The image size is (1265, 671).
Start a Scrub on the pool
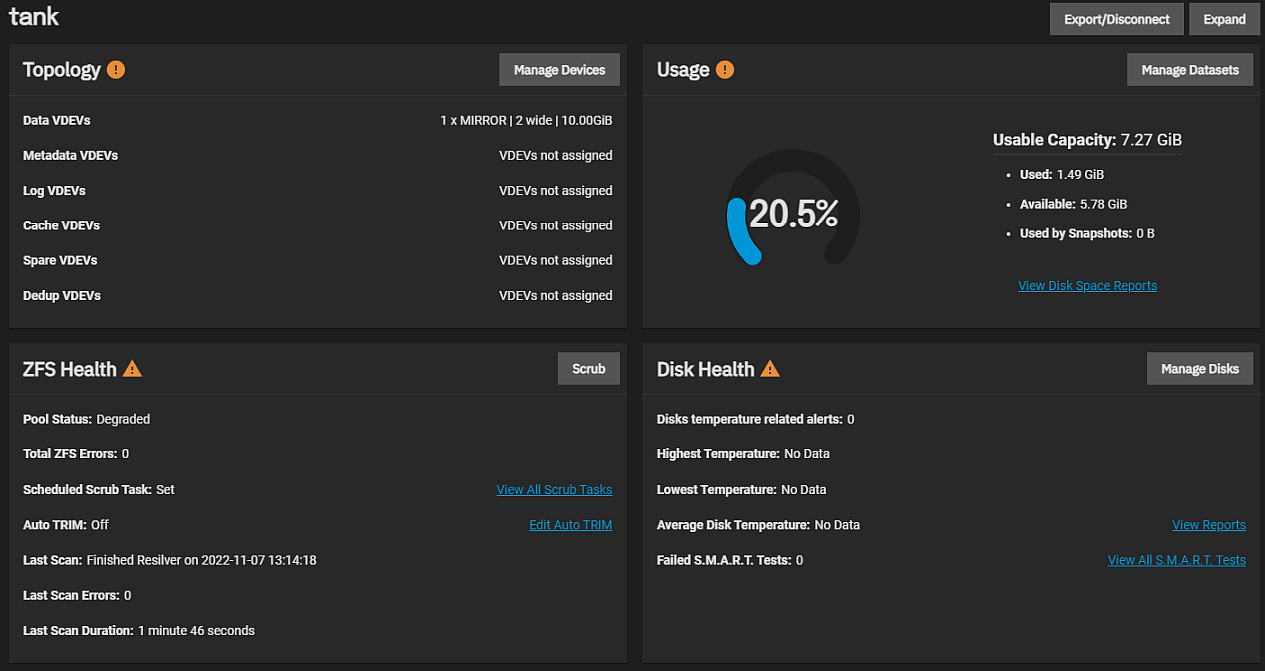[x=588, y=369]
